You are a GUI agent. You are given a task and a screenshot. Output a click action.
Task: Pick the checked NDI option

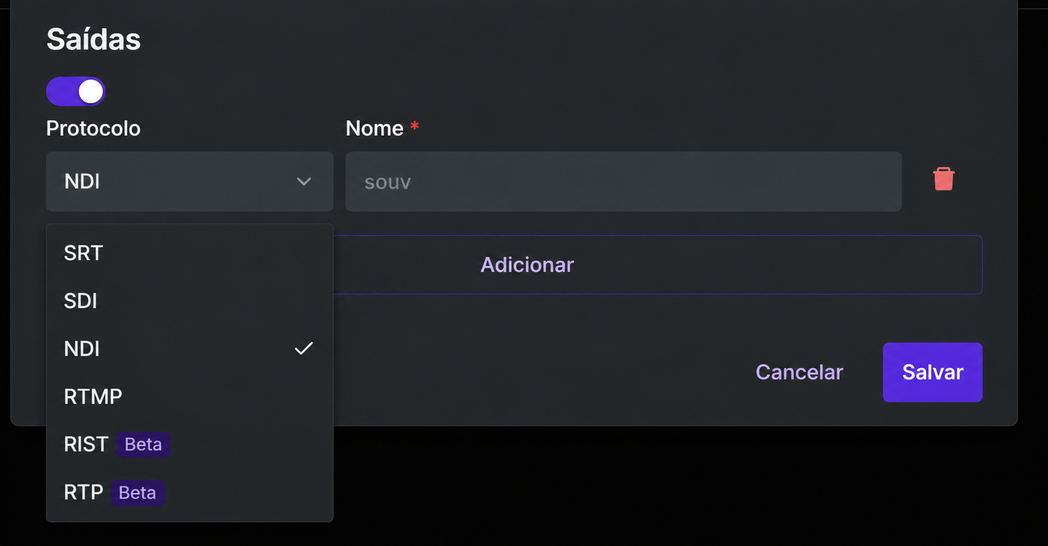190,349
